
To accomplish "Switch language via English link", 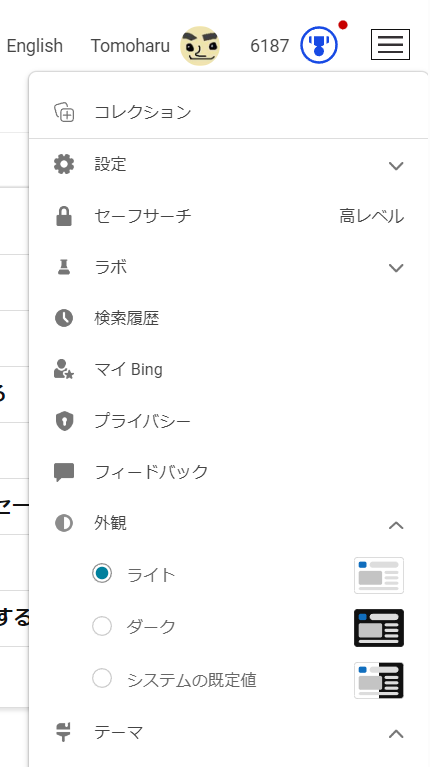I will (x=35, y=46).
